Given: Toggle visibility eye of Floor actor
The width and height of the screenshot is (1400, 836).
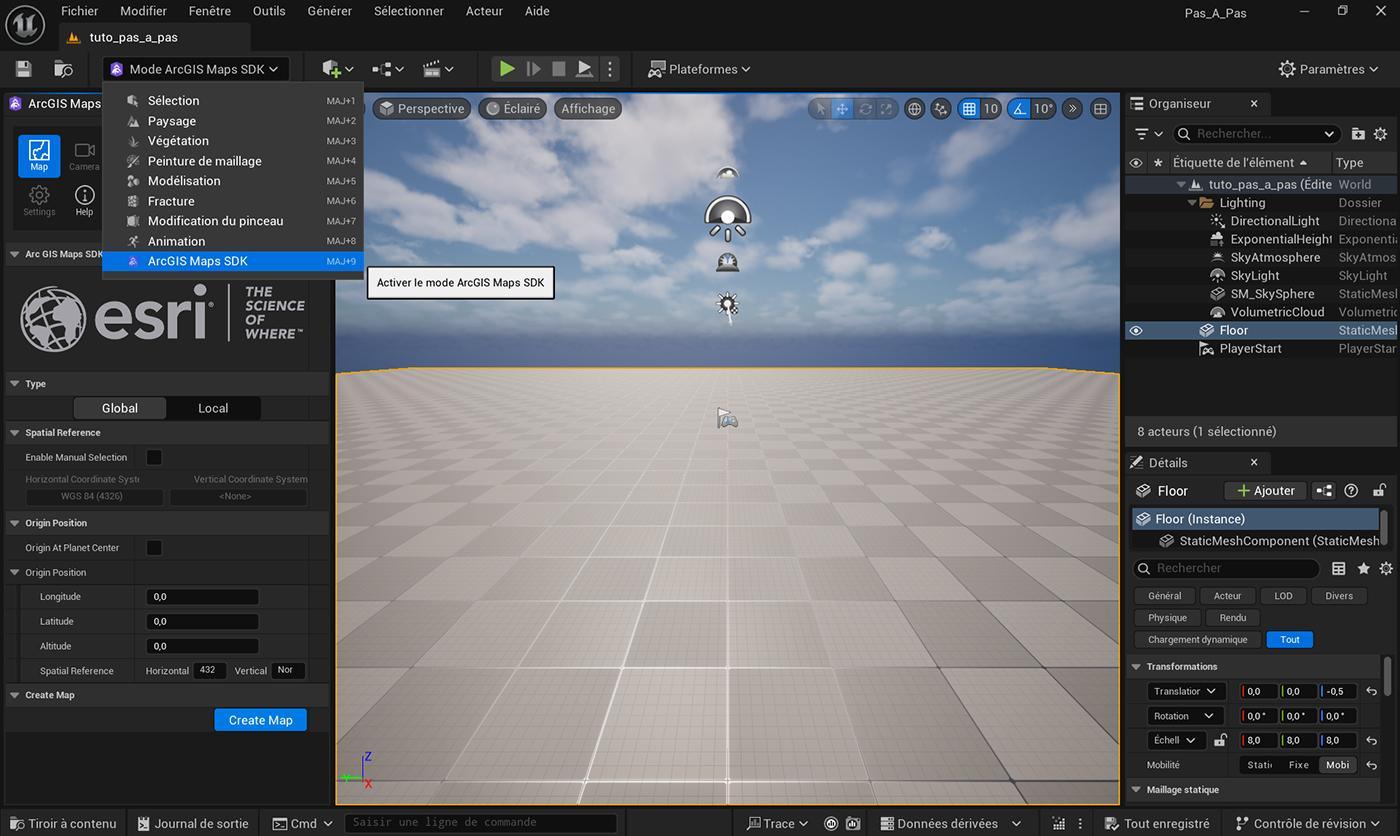Looking at the screenshot, I should (1136, 330).
